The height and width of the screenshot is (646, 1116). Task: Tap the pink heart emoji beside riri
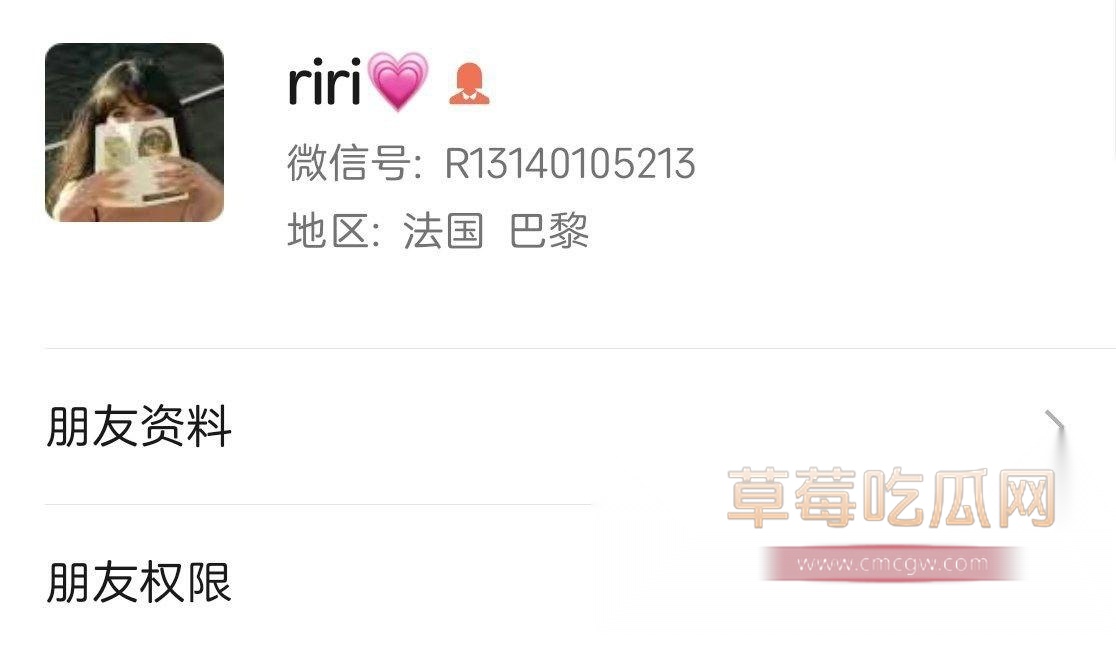coord(398,81)
